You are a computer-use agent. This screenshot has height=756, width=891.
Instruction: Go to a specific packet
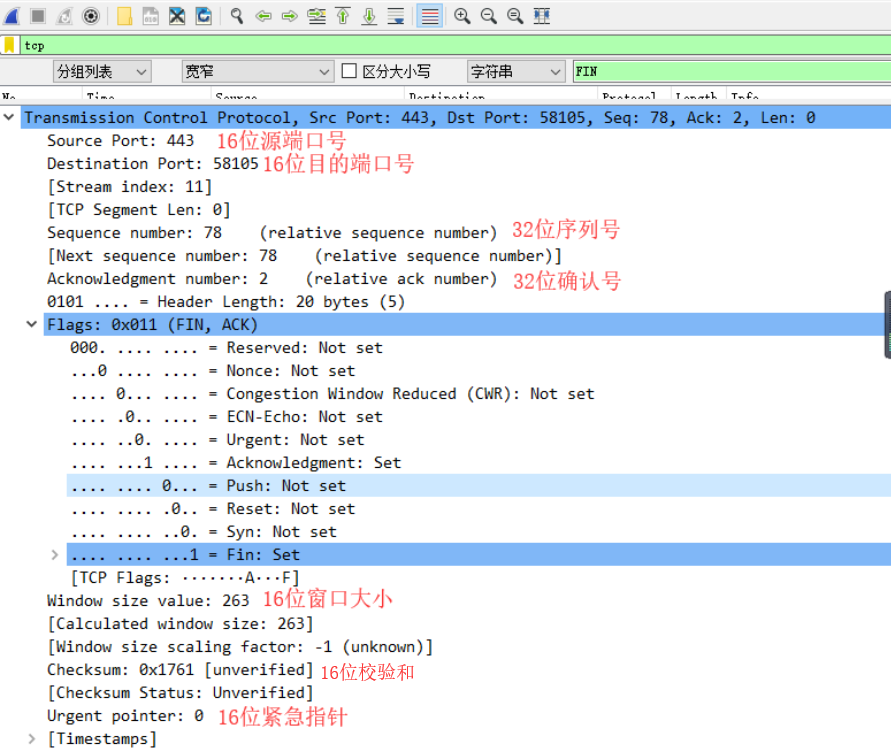coord(317,16)
